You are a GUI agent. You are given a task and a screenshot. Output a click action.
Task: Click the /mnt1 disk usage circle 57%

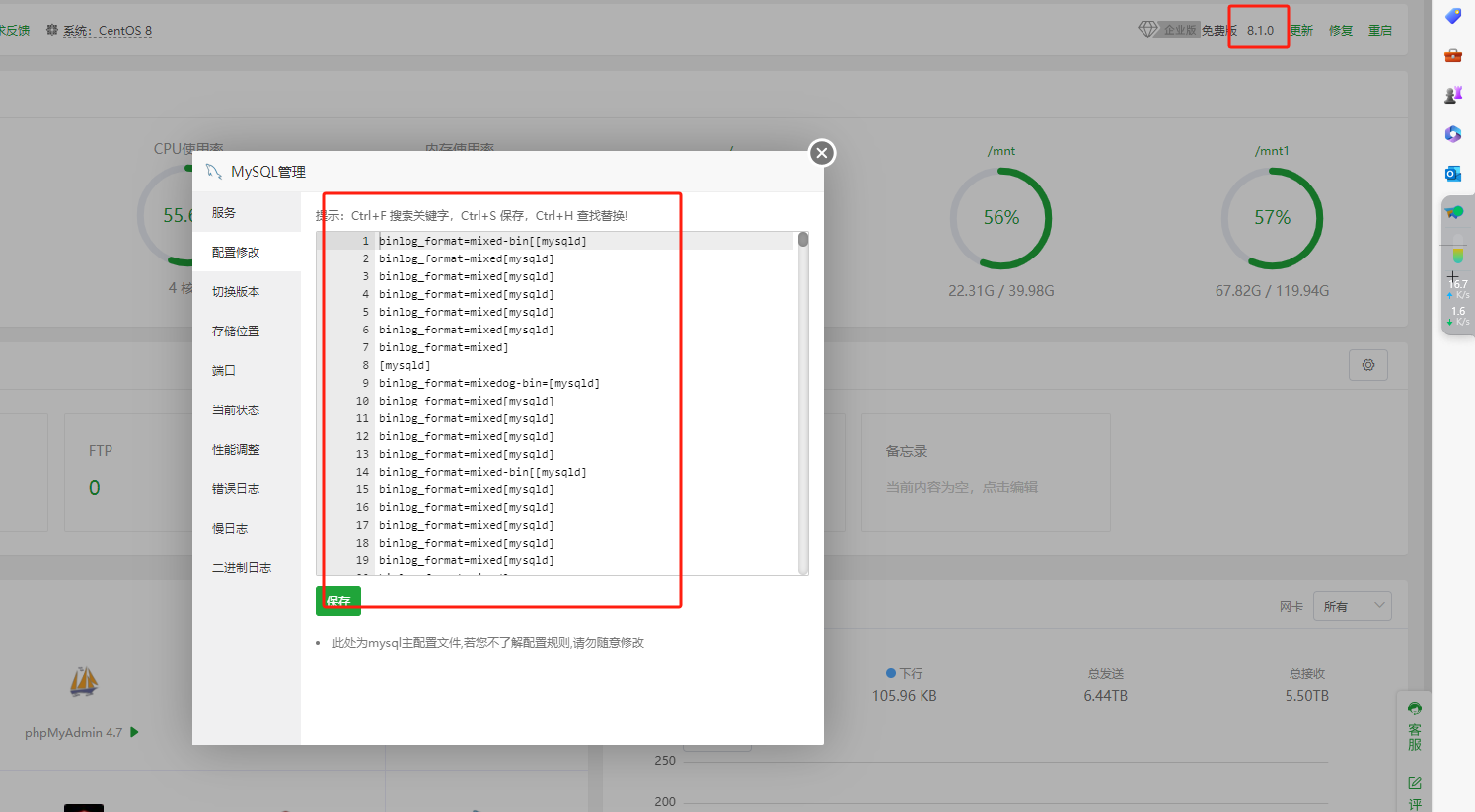coord(1272,218)
